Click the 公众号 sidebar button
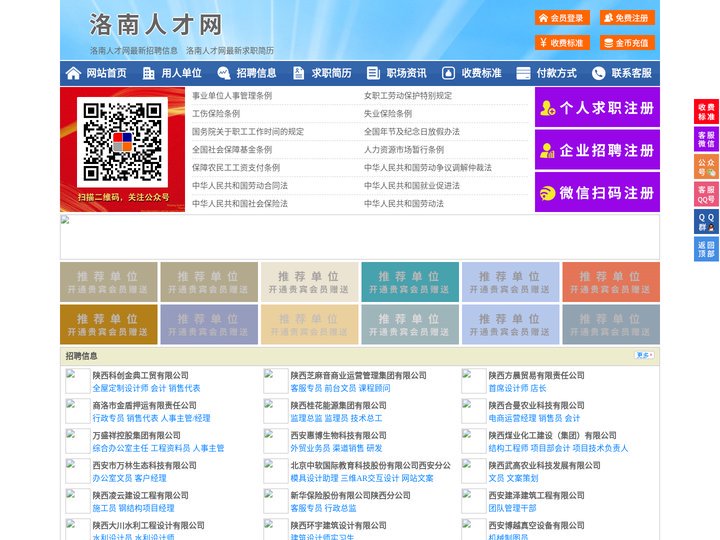 pos(706,167)
